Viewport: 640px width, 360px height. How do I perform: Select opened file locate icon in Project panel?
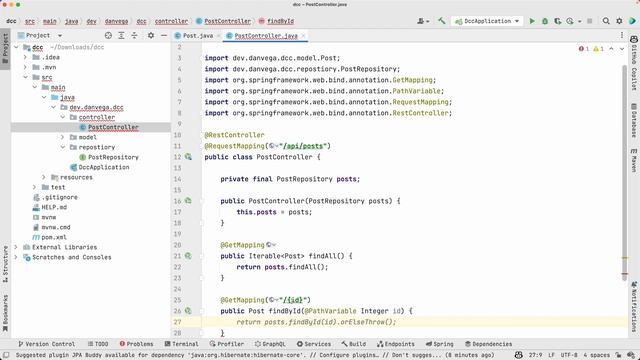click(x=108, y=36)
